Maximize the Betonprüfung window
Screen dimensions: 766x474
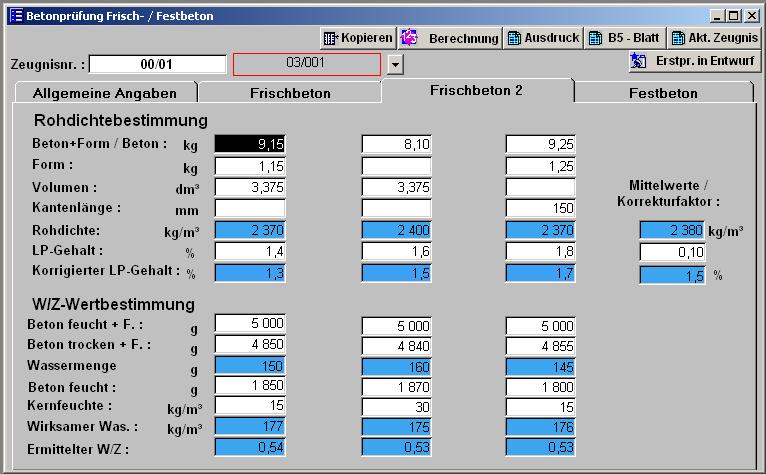tap(735, 16)
